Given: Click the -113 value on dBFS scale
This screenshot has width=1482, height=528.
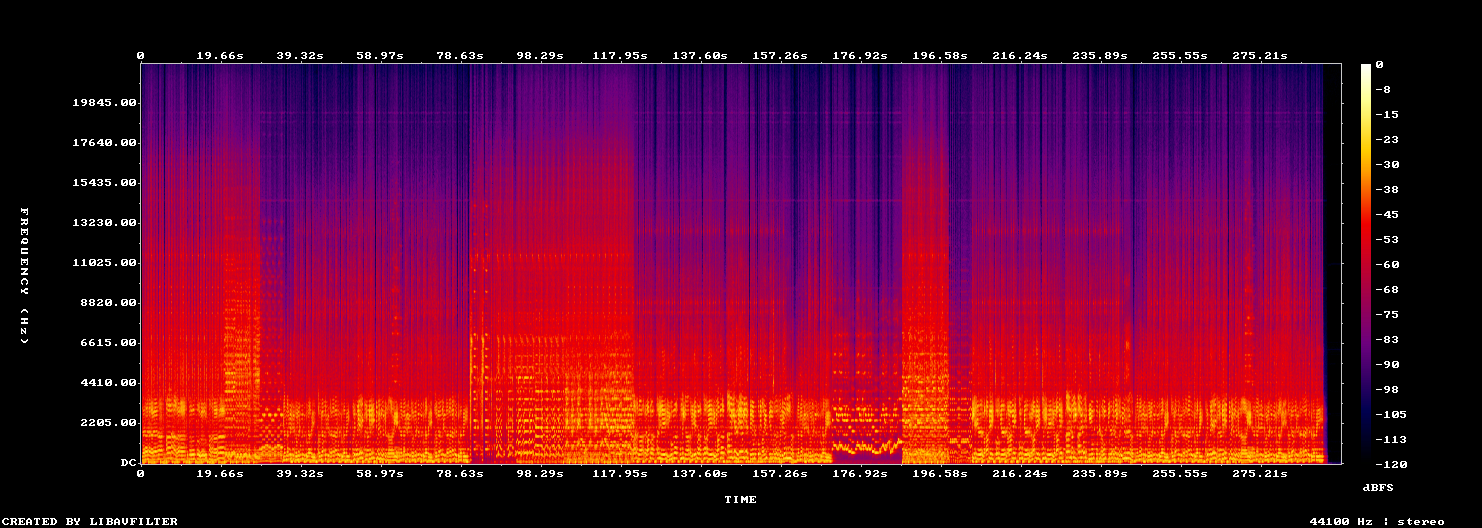Looking at the screenshot, I should (x=1391, y=439).
